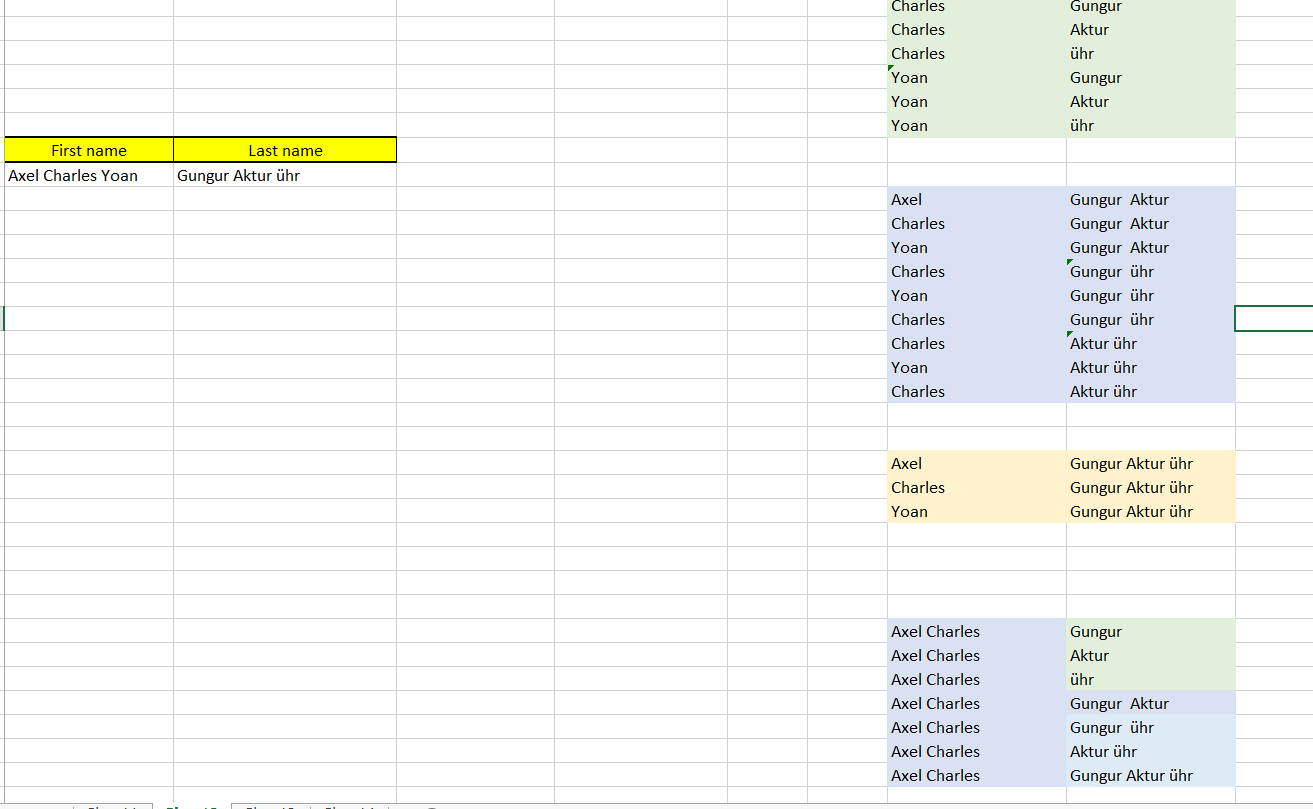Image resolution: width=1313 pixels, height=809 pixels.
Task: Click Gungur Aktur ühr below Last name header
Action: point(285,175)
